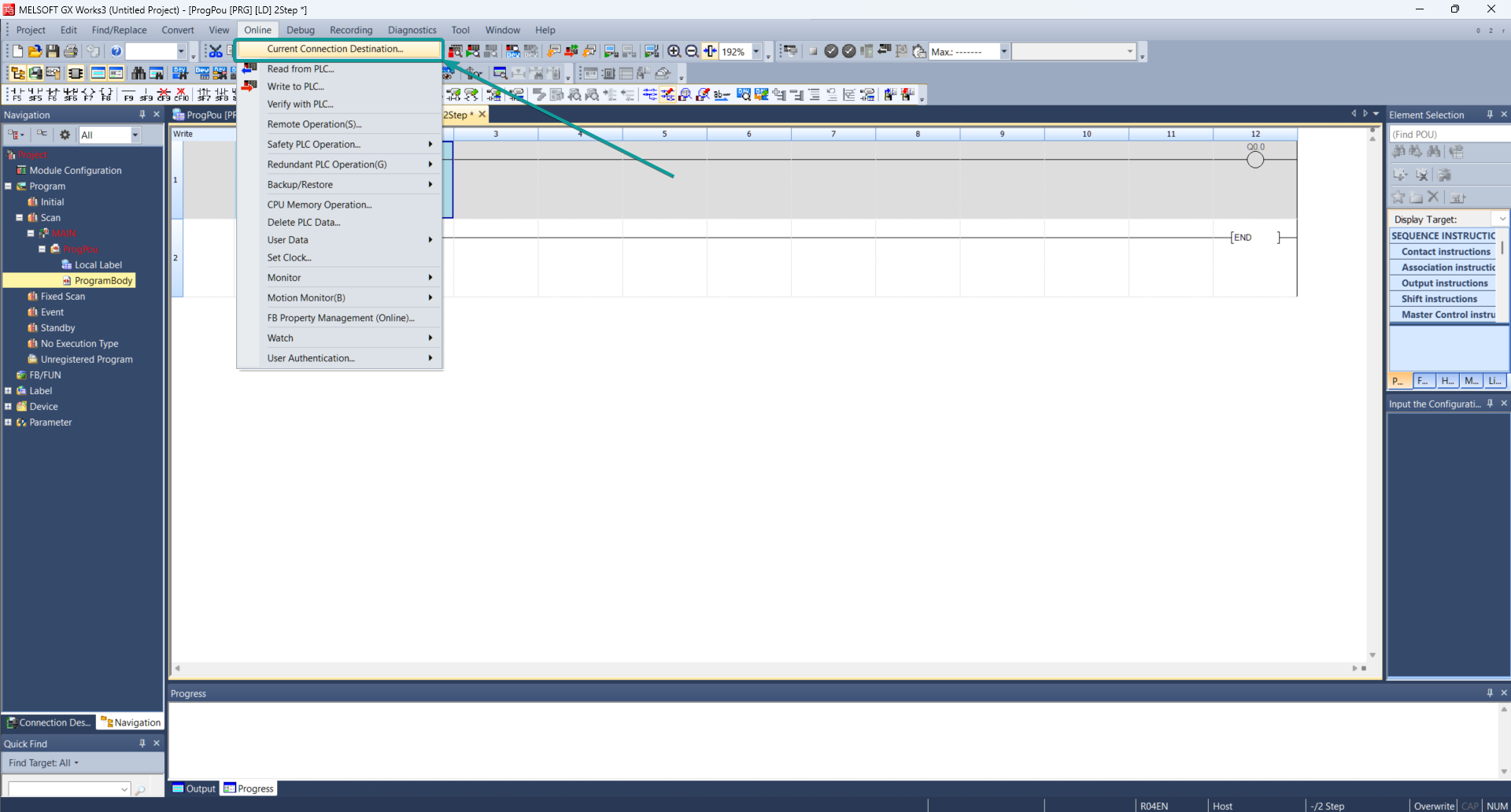Viewport: 1511px width, 812px height.
Task: Toggle the Overwrite mode in status bar
Action: click(1434, 806)
